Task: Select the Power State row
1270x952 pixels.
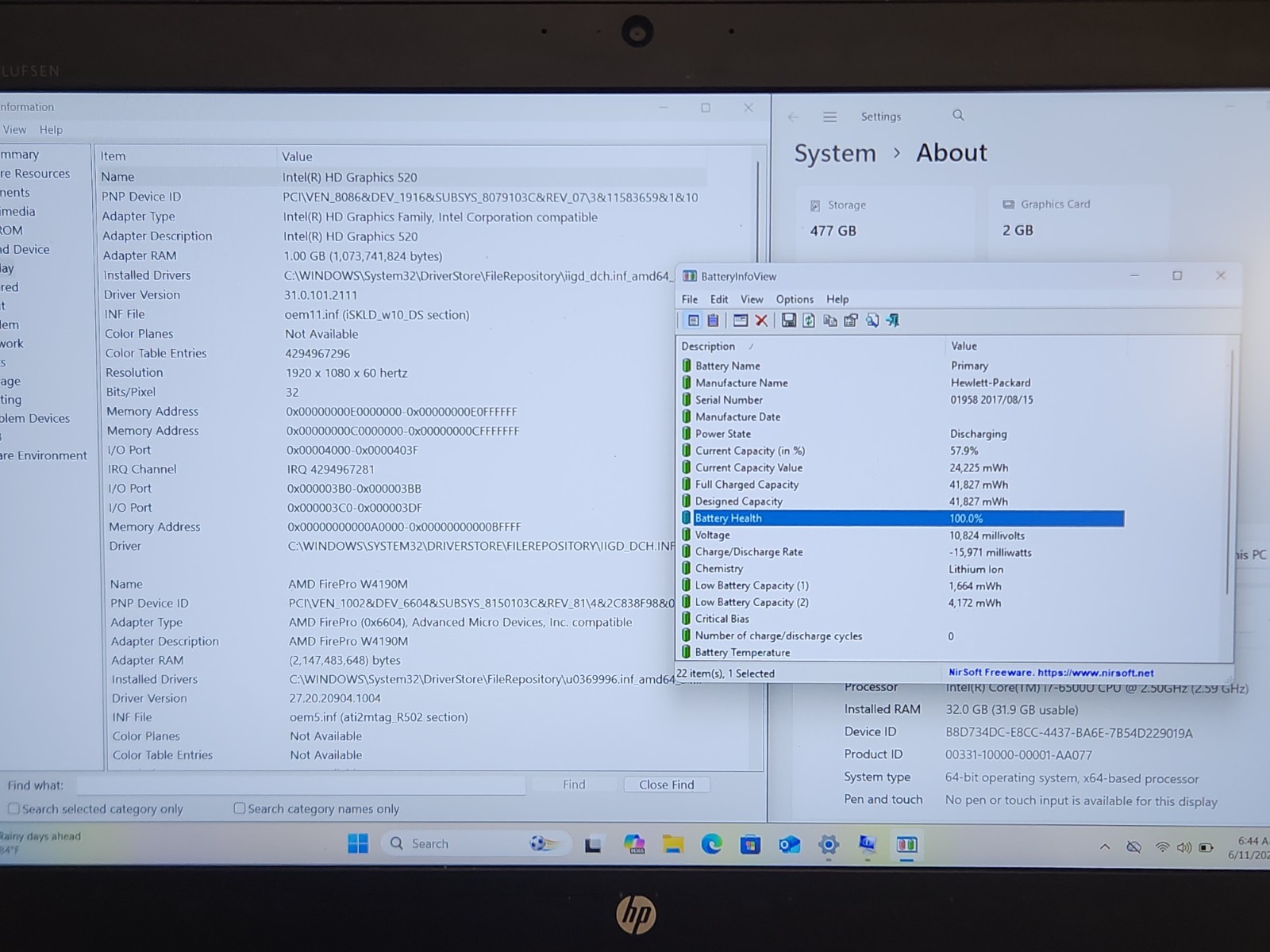Action: click(x=902, y=434)
